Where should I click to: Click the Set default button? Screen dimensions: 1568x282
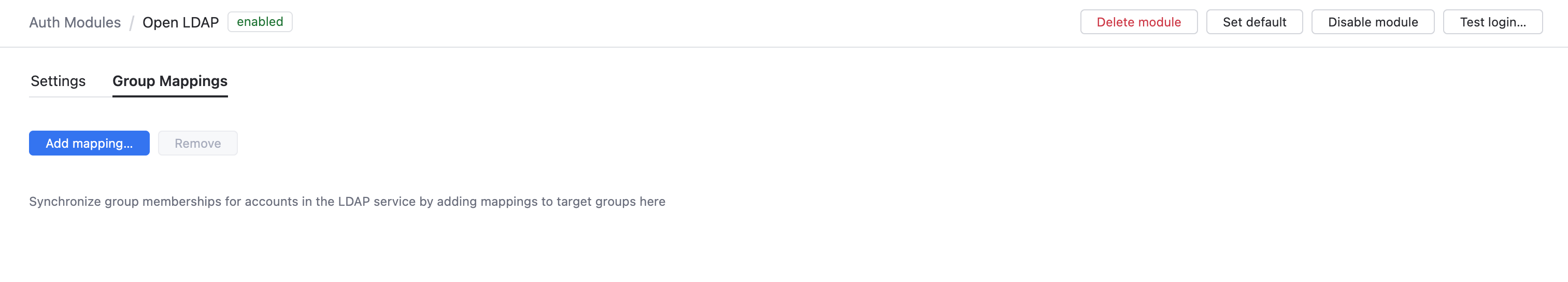[1254, 22]
